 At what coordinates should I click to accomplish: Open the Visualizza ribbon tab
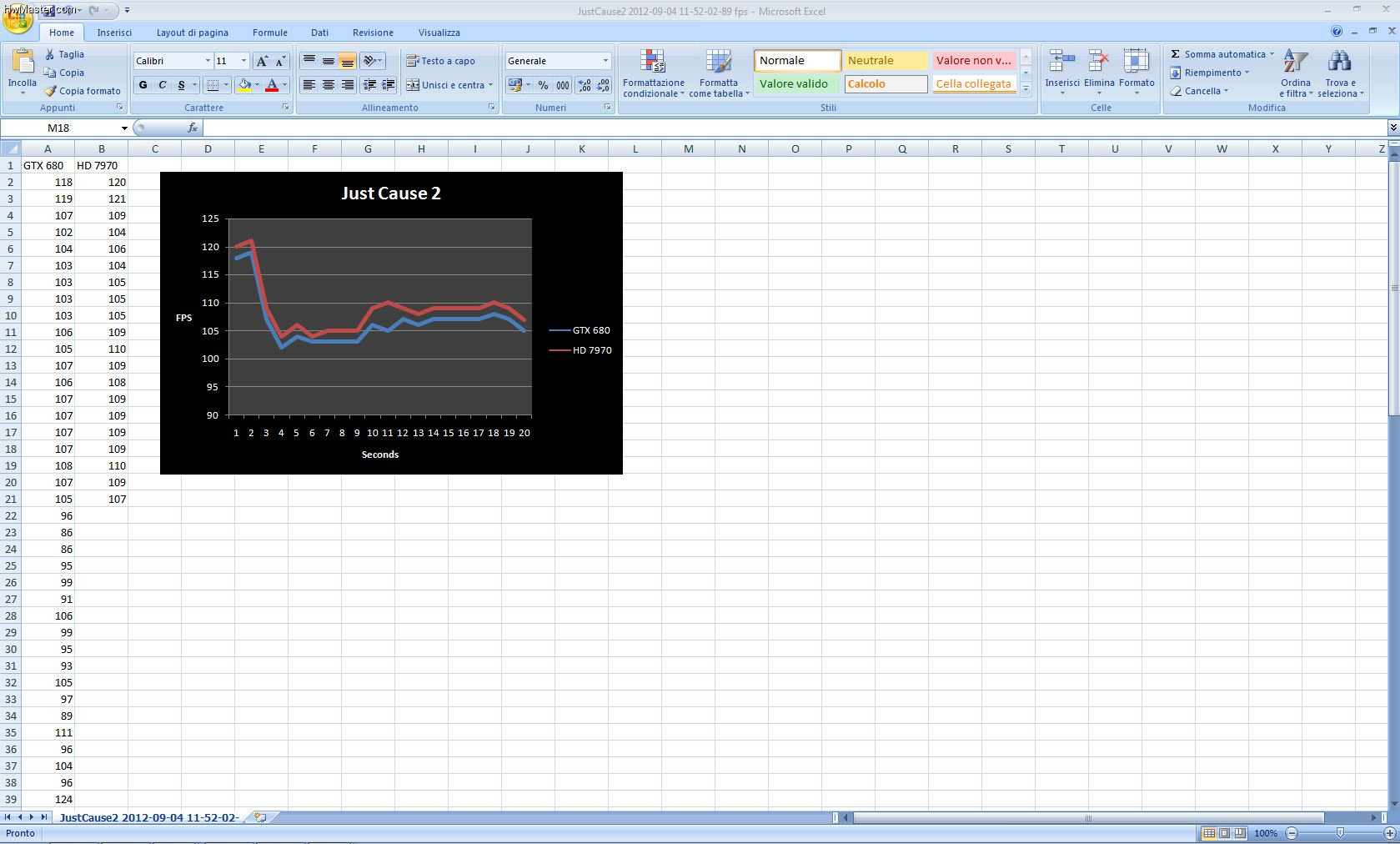[439, 33]
